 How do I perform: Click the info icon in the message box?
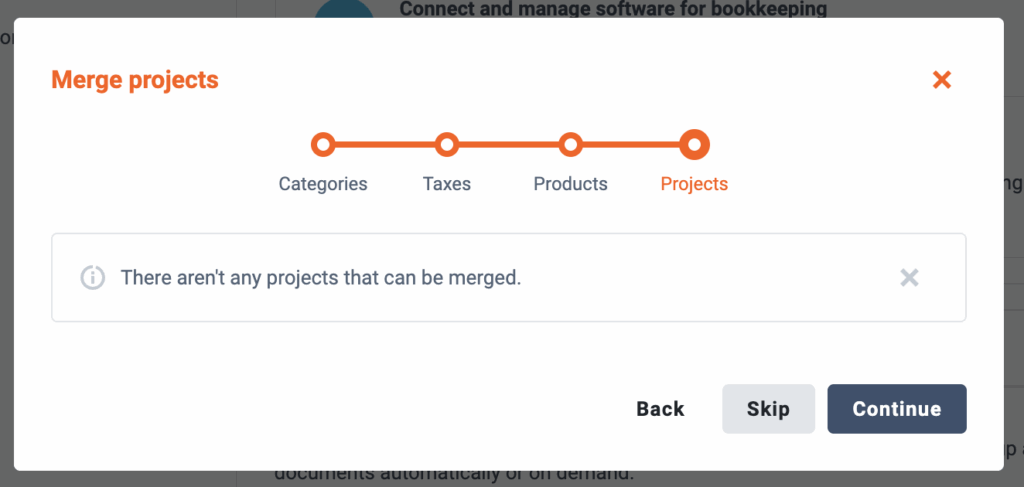point(93,277)
